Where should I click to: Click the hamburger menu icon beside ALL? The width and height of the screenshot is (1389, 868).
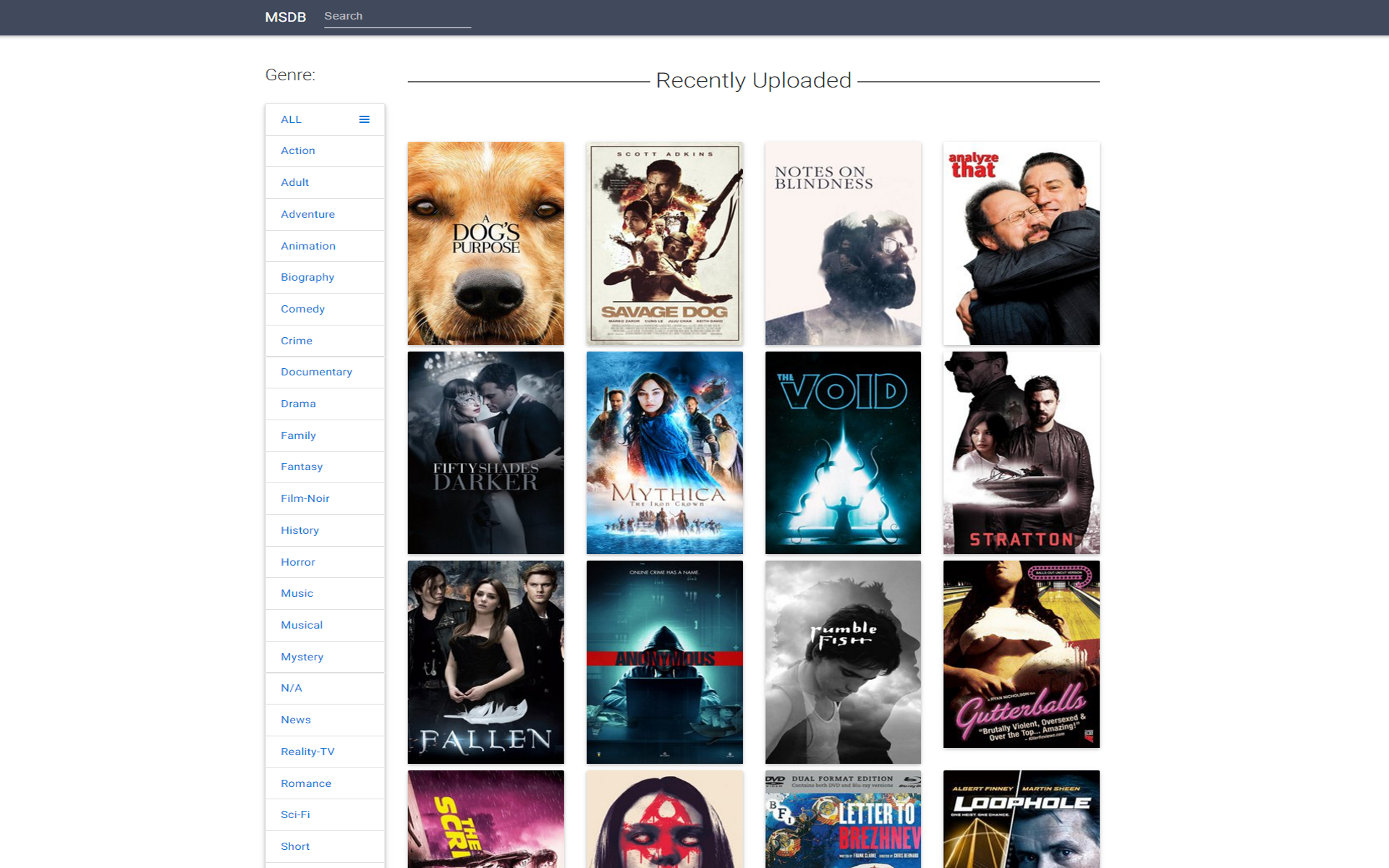point(365,119)
